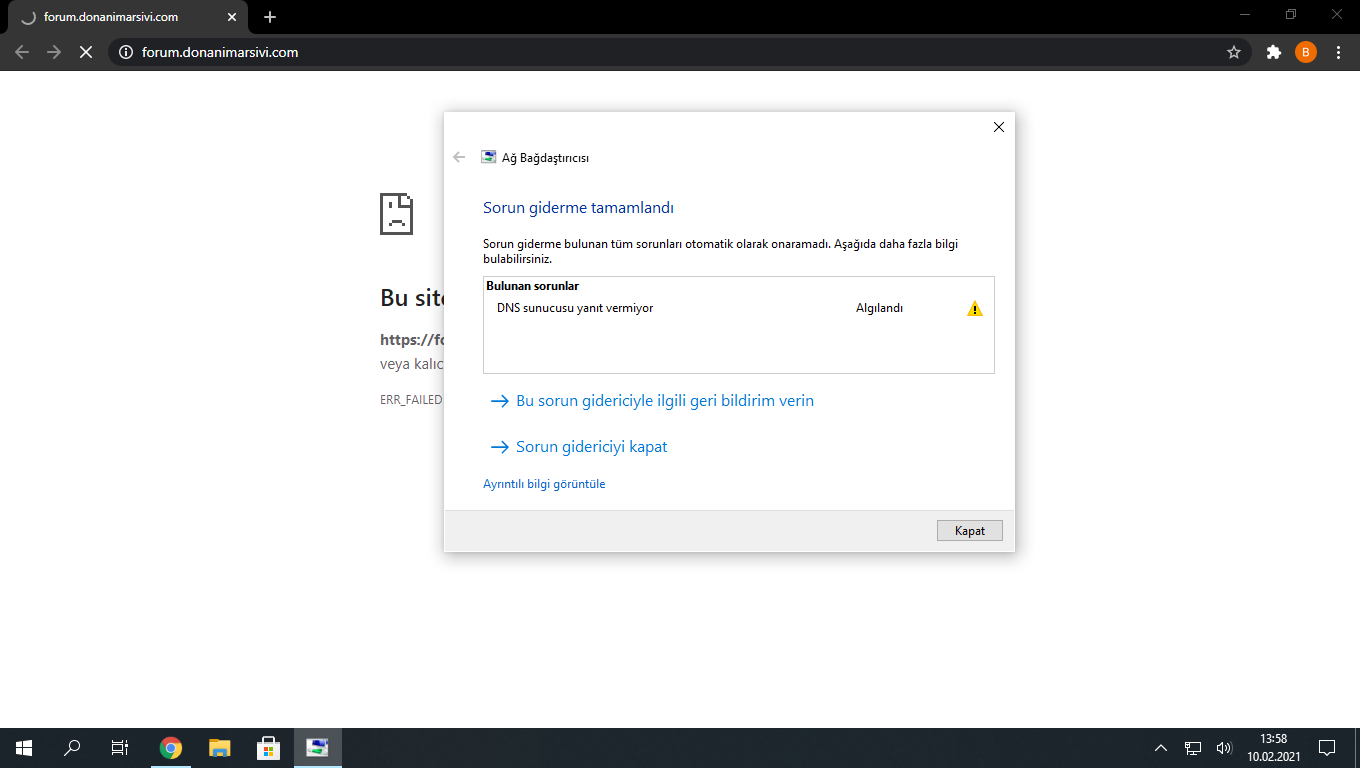The width and height of the screenshot is (1360, 768).
Task: Open Task View on taskbar
Action: [120, 748]
